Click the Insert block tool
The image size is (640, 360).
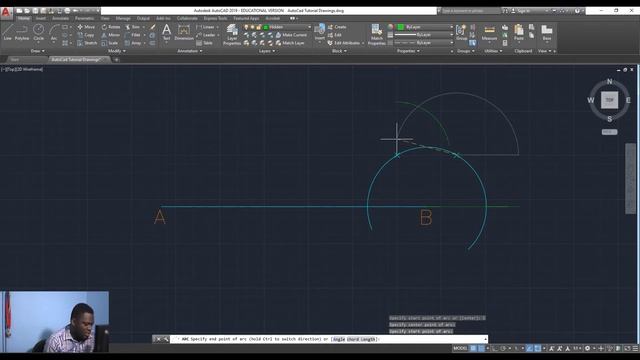pos(320,32)
